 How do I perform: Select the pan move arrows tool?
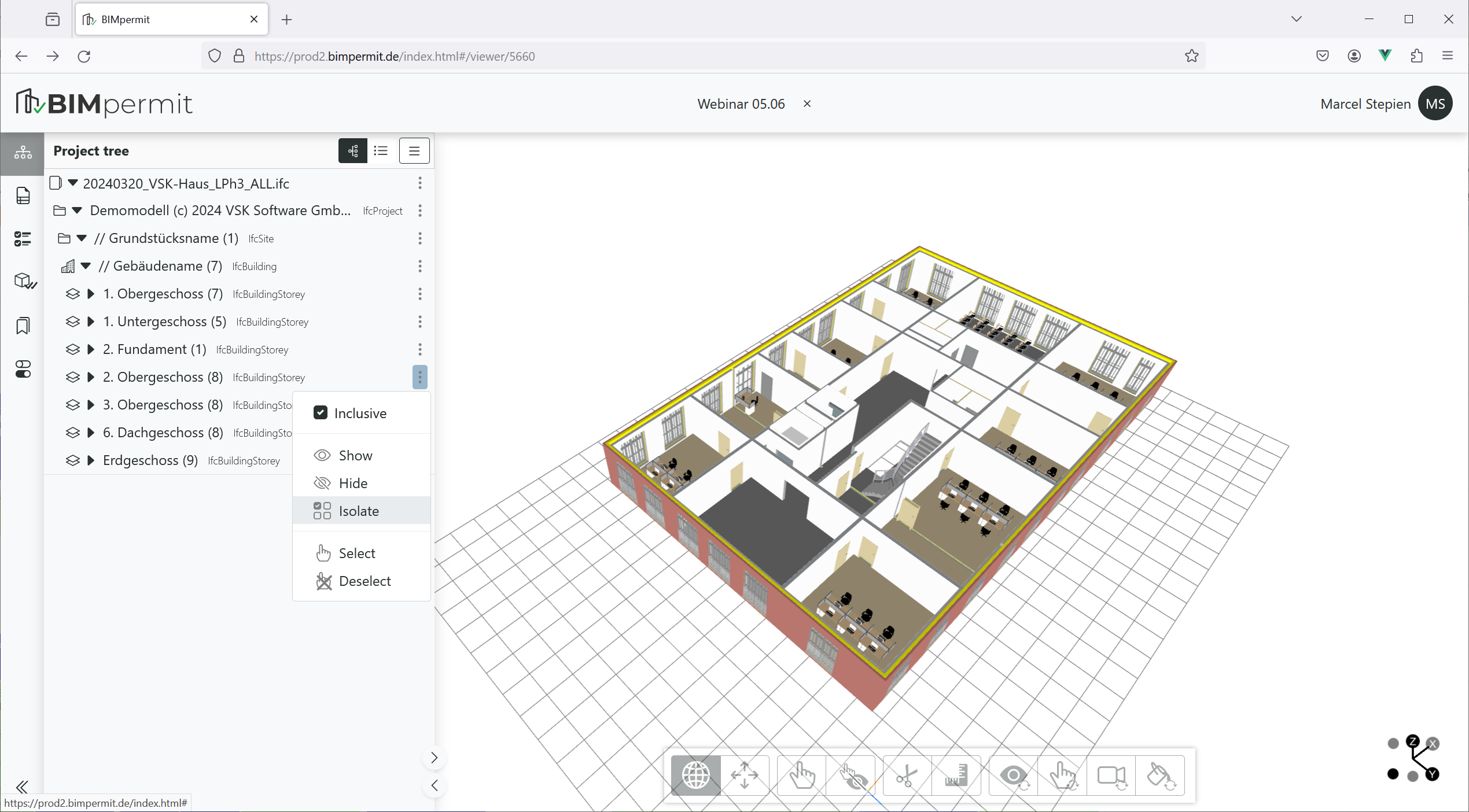coord(745,776)
